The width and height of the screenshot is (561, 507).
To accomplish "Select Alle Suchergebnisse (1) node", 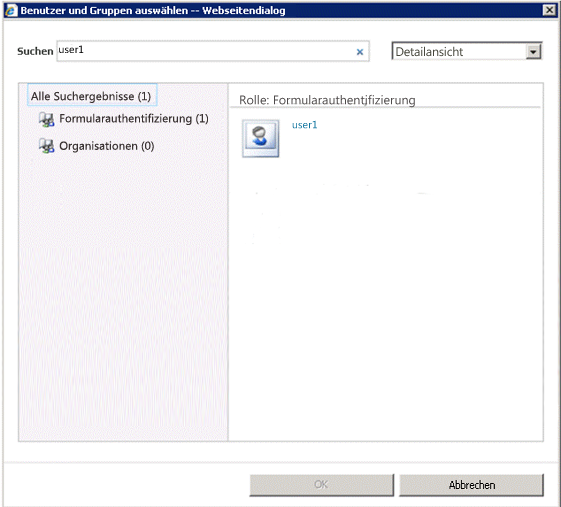I will click(92, 95).
